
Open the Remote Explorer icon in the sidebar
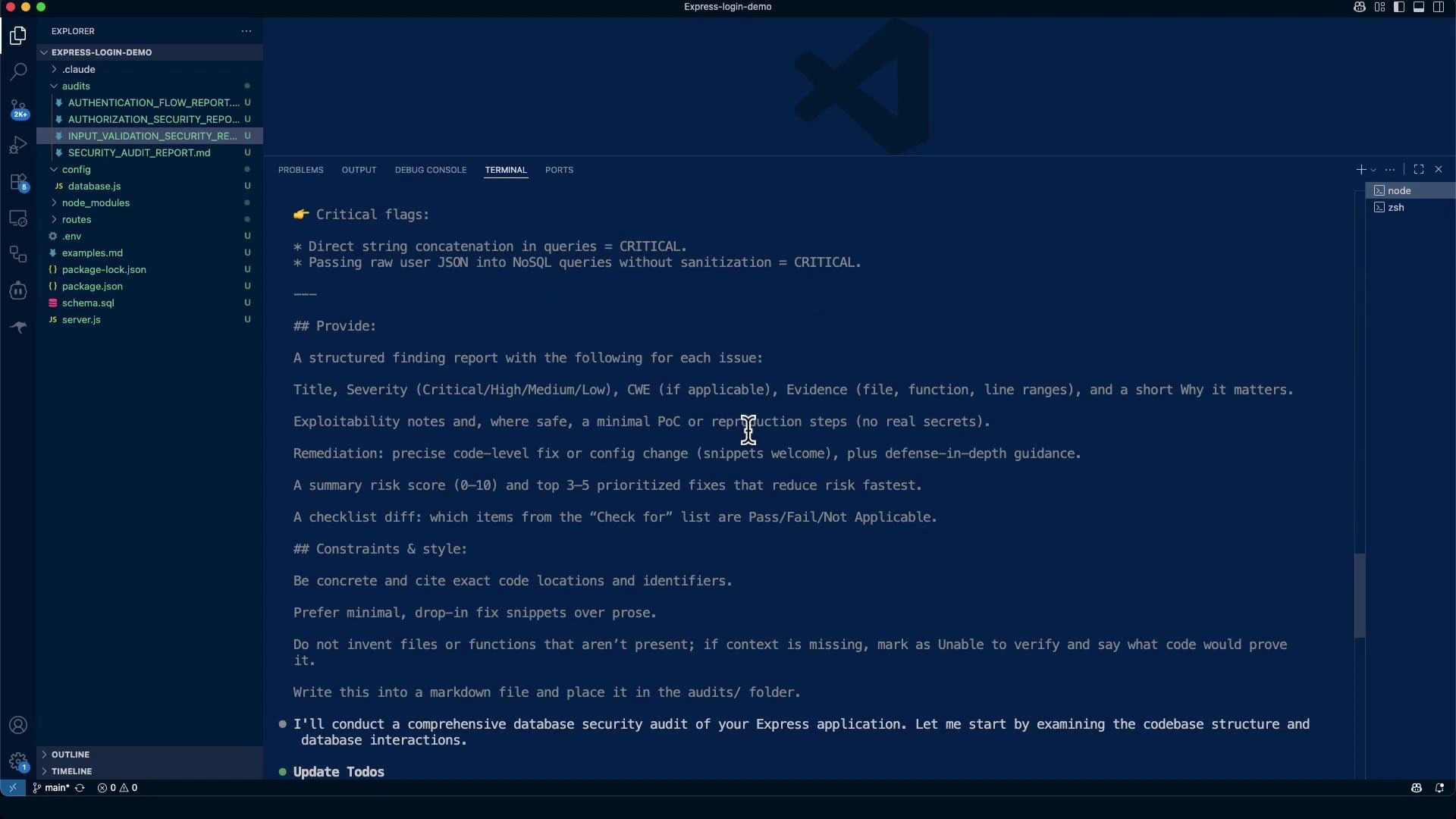pyautogui.click(x=18, y=218)
